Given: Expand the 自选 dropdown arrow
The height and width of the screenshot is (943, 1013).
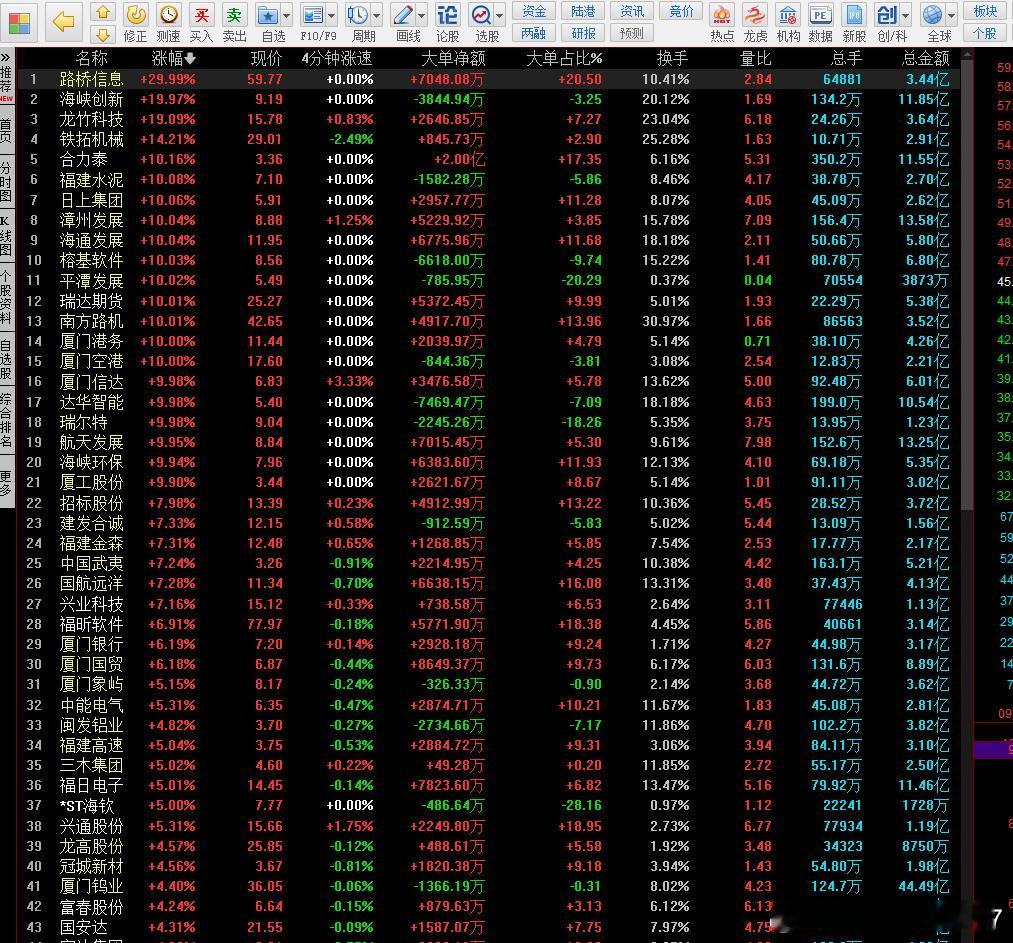Looking at the screenshot, I should pos(287,16).
